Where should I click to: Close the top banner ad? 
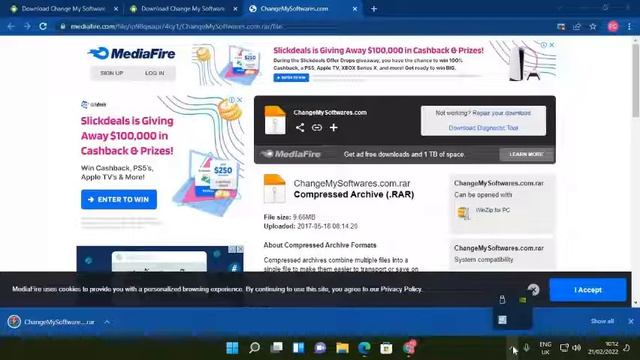551,45
